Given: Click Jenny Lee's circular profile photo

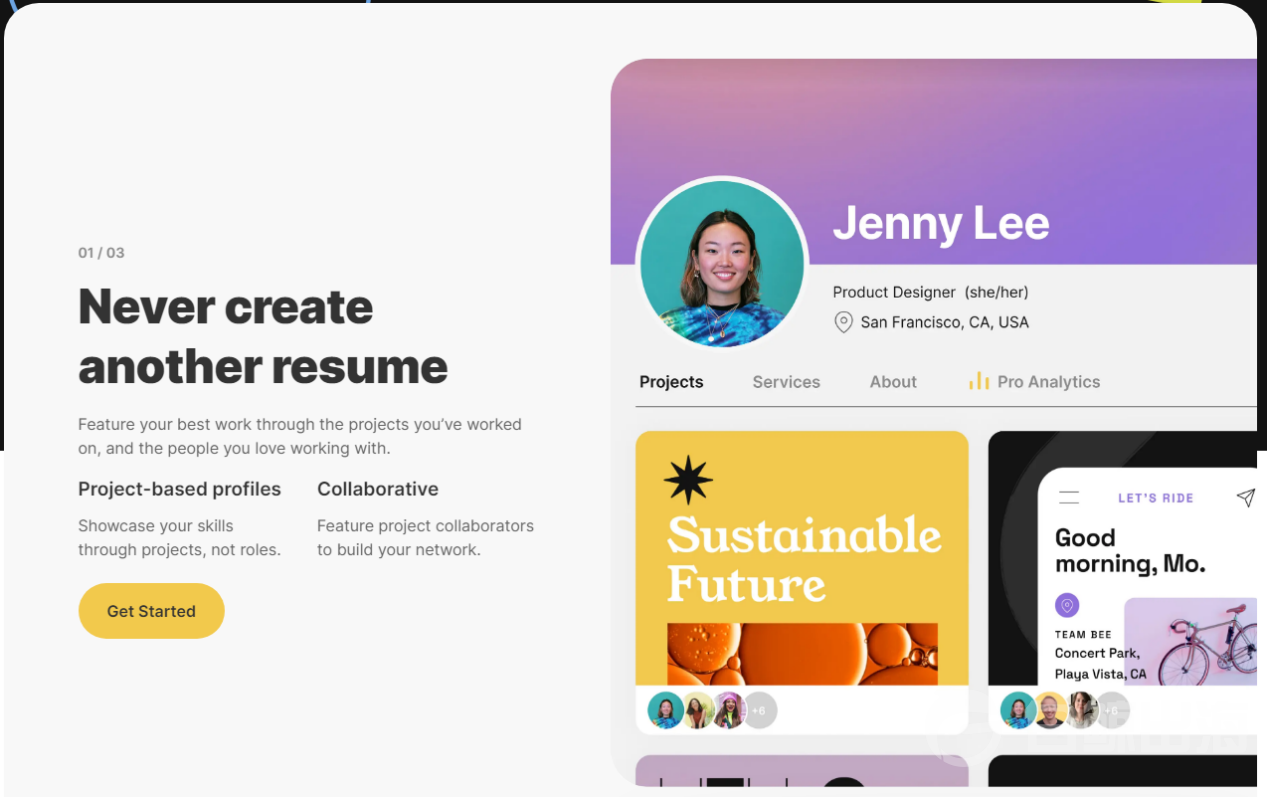Looking at the screenshot, I should coord(721,264).
